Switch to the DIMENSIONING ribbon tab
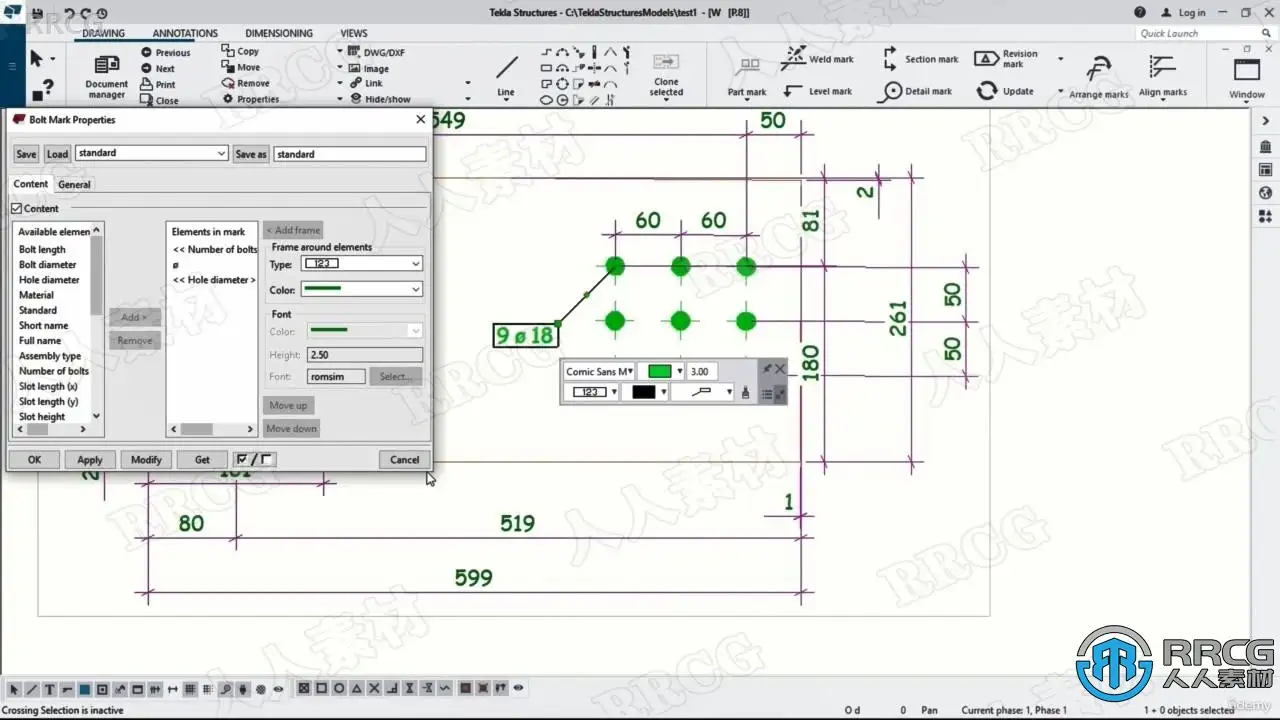 tap(279, 33)
